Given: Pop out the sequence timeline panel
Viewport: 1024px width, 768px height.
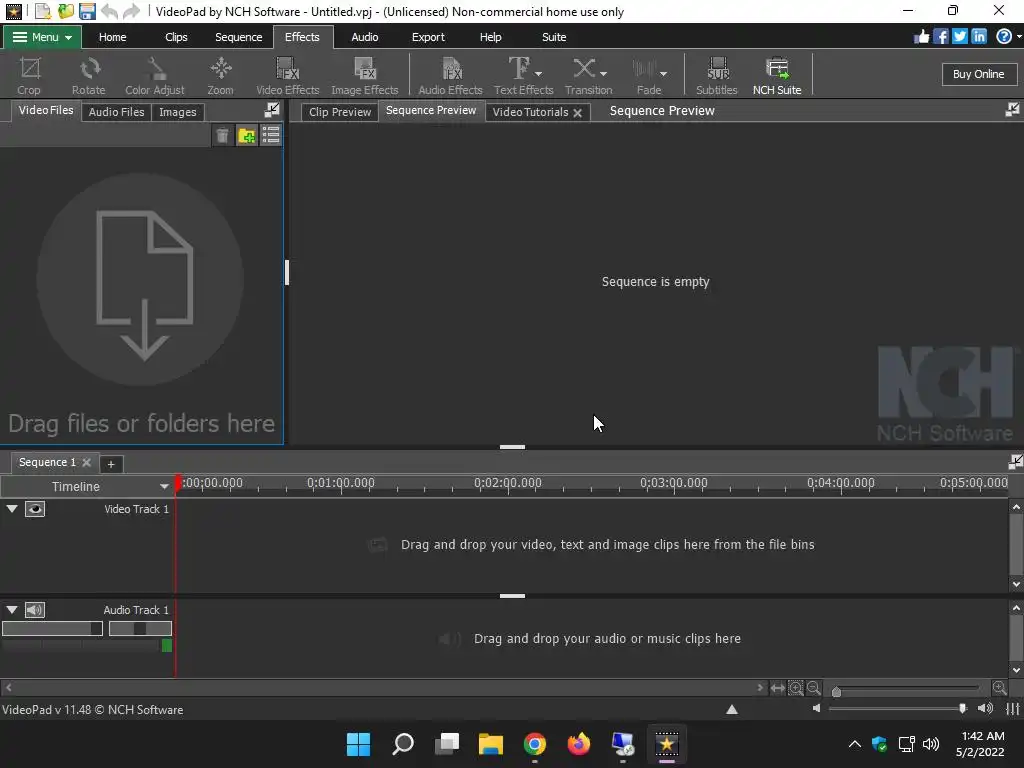Looking at the screenshot, I should point(1016,462).
